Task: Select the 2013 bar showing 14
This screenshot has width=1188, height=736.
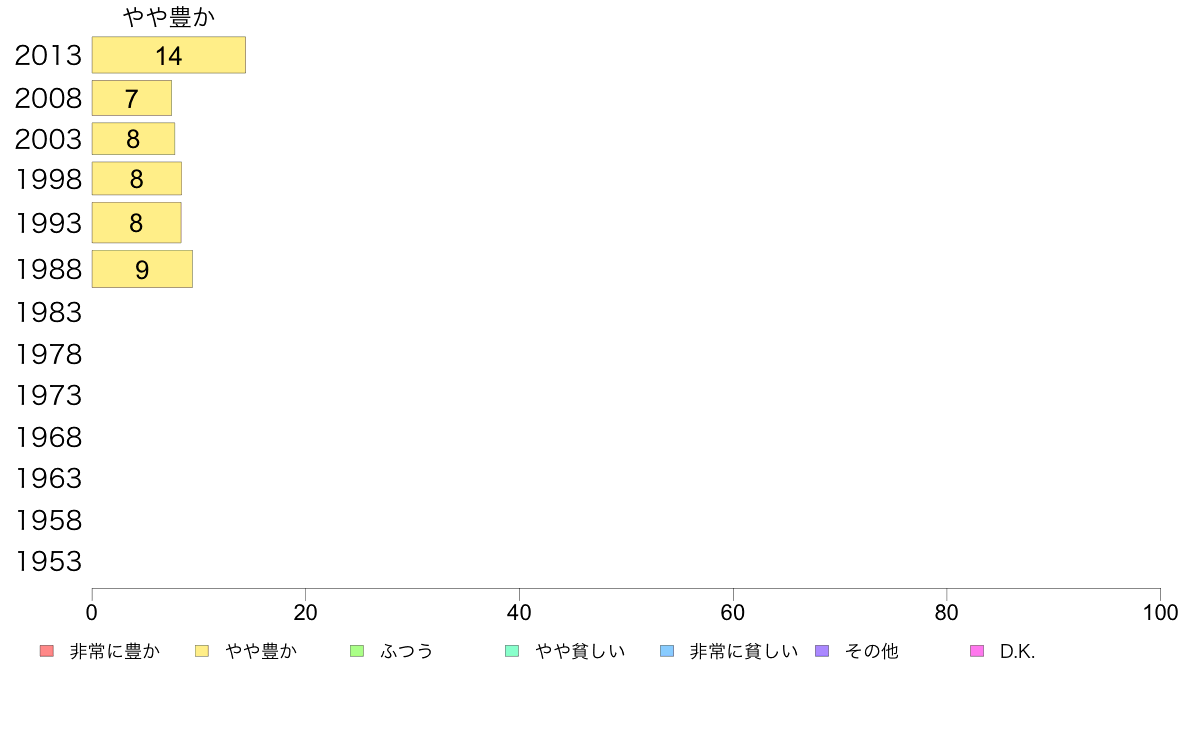Action: (169, 55)
